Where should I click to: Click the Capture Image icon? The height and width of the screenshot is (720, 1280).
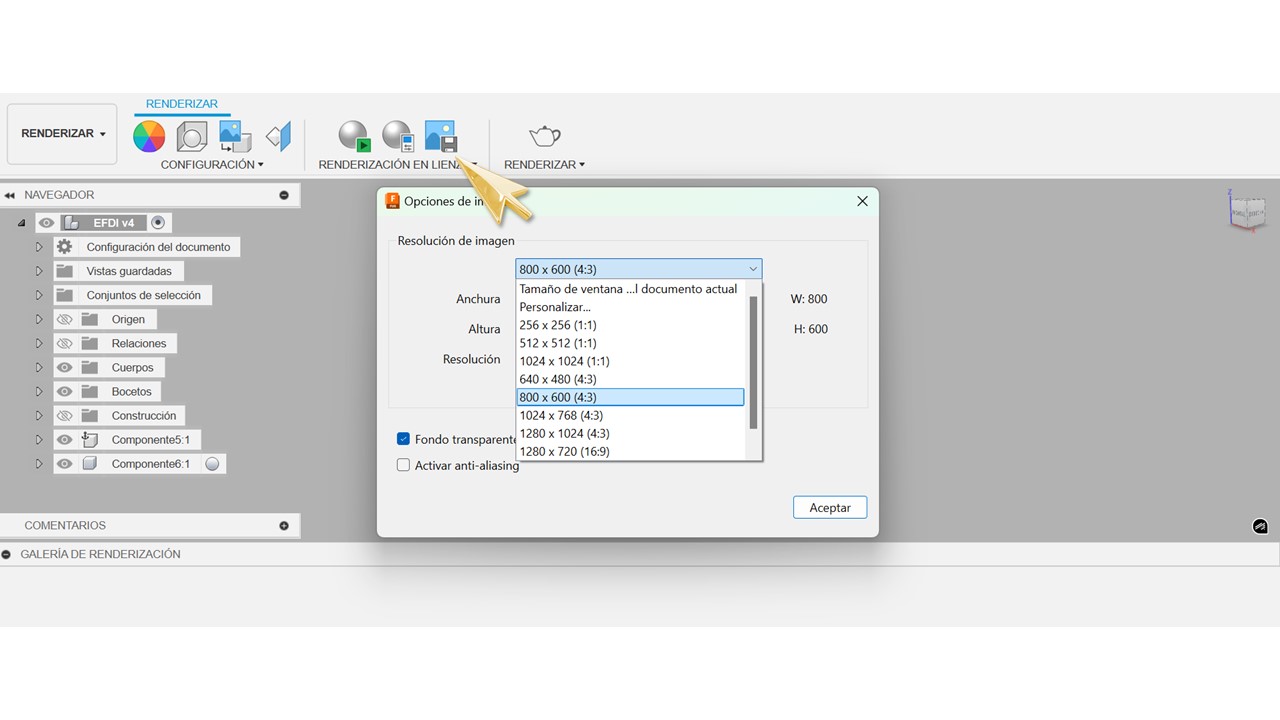[440, 136]
